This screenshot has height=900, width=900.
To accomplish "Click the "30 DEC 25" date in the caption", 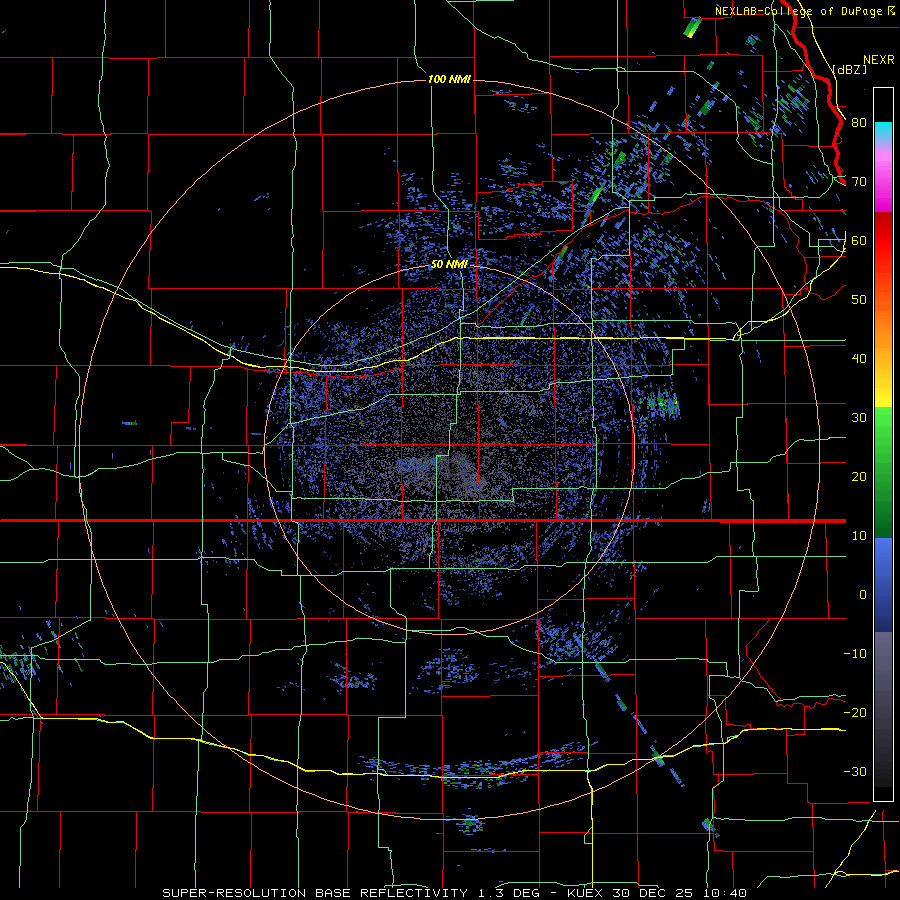I will [655, 893].
